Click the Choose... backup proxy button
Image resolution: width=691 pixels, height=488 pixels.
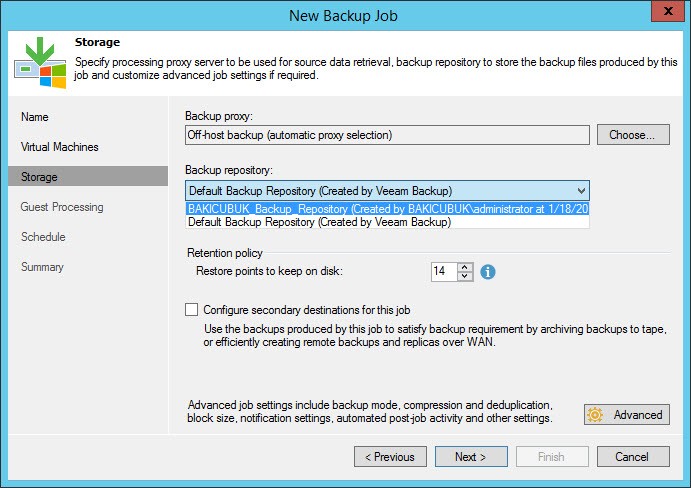tap(633, 134)
